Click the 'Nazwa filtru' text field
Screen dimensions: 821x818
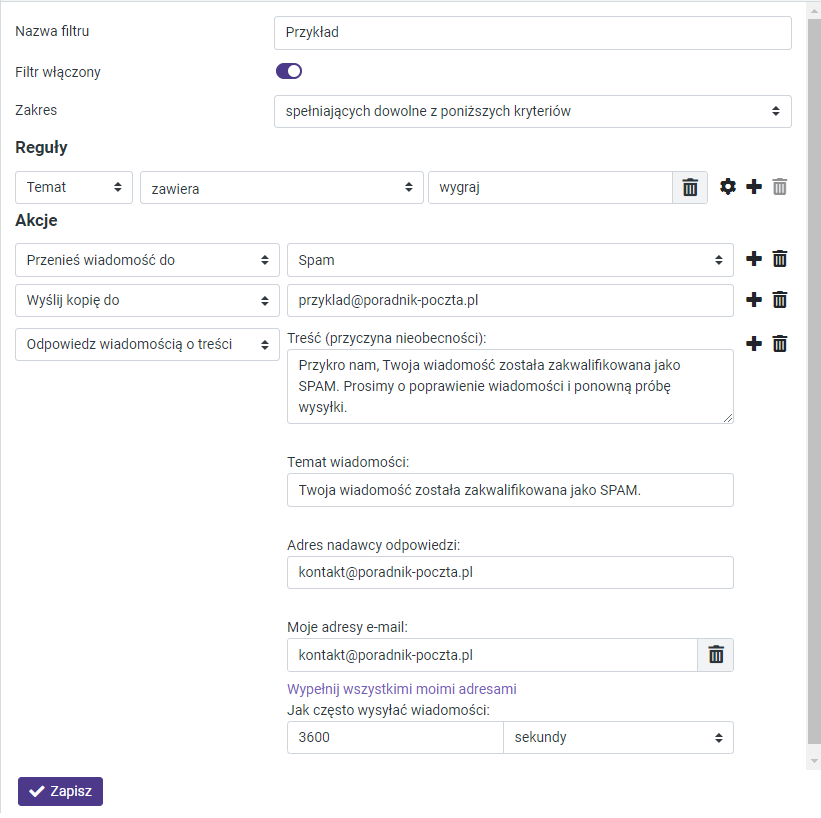click(532, 32)
